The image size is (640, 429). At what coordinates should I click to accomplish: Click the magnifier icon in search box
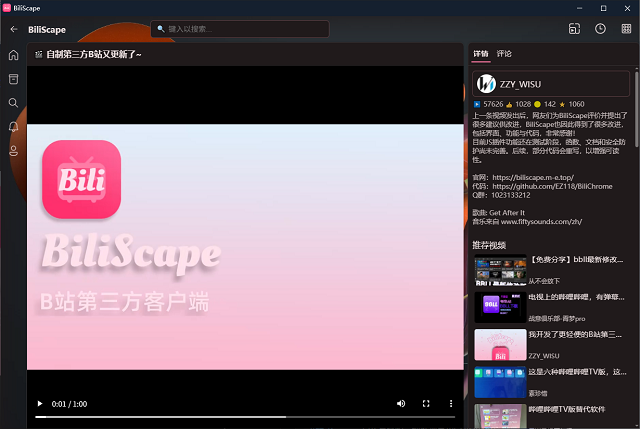(x=161, y=29)
